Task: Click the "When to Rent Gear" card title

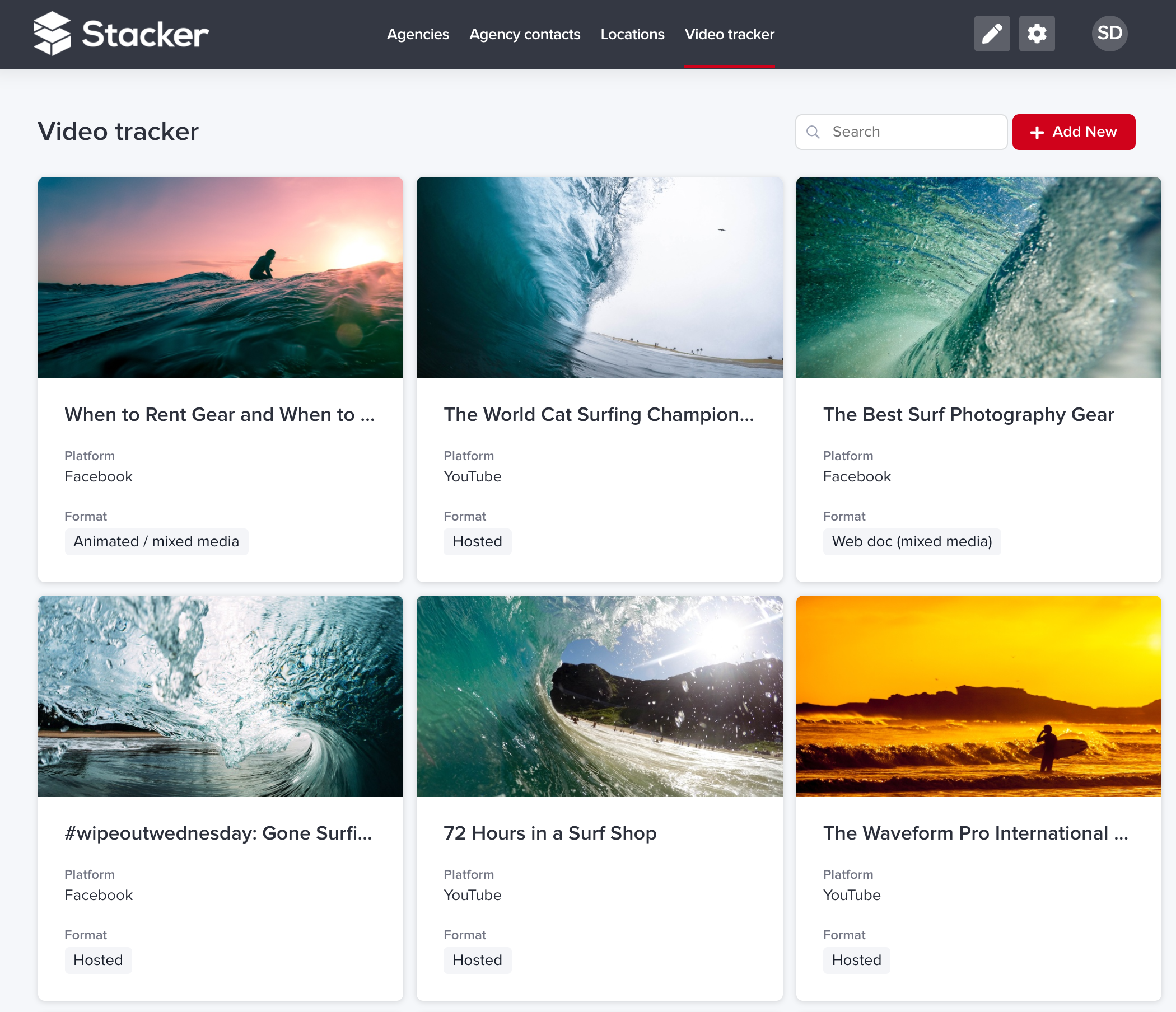Action: [x=219, y=414]
